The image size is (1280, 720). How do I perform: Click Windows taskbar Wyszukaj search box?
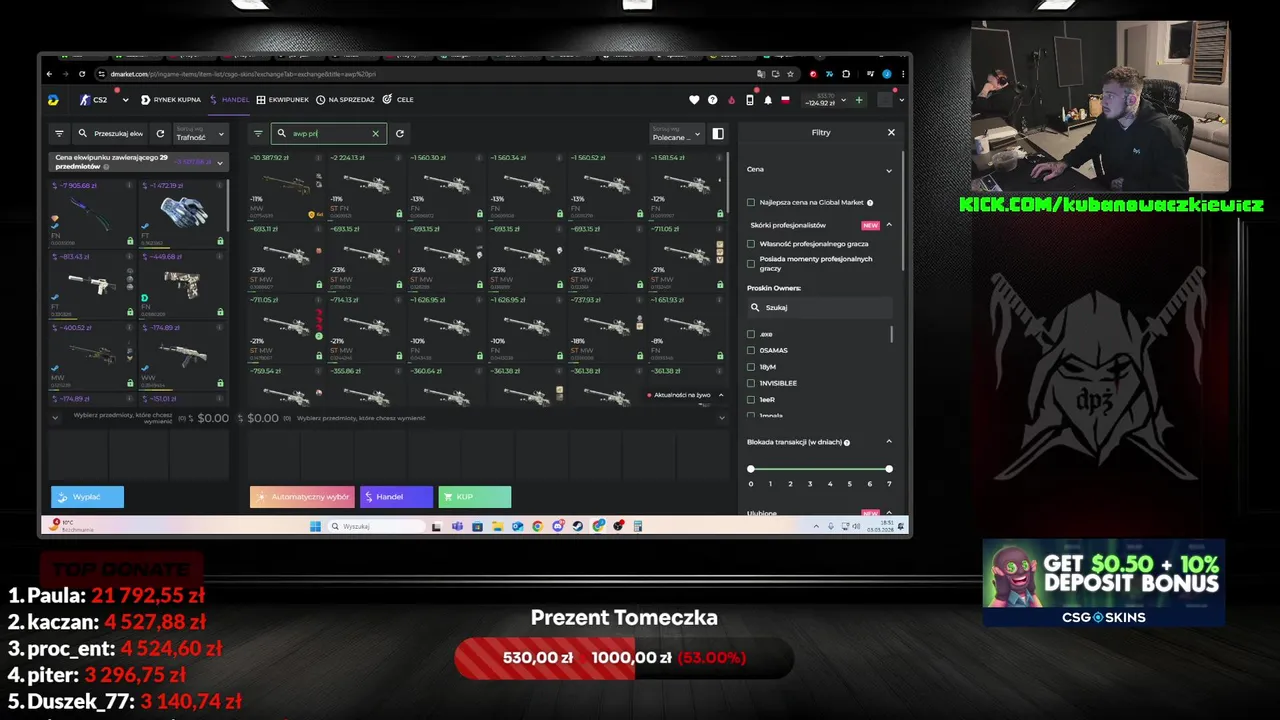tap(376, 526)
